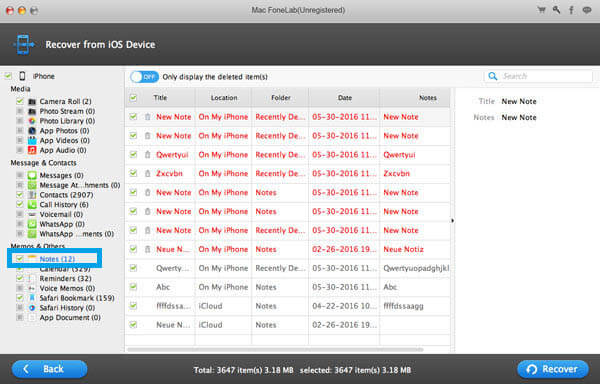Click the Safari History icon
The image size is (600, 384).
point(32,308)
